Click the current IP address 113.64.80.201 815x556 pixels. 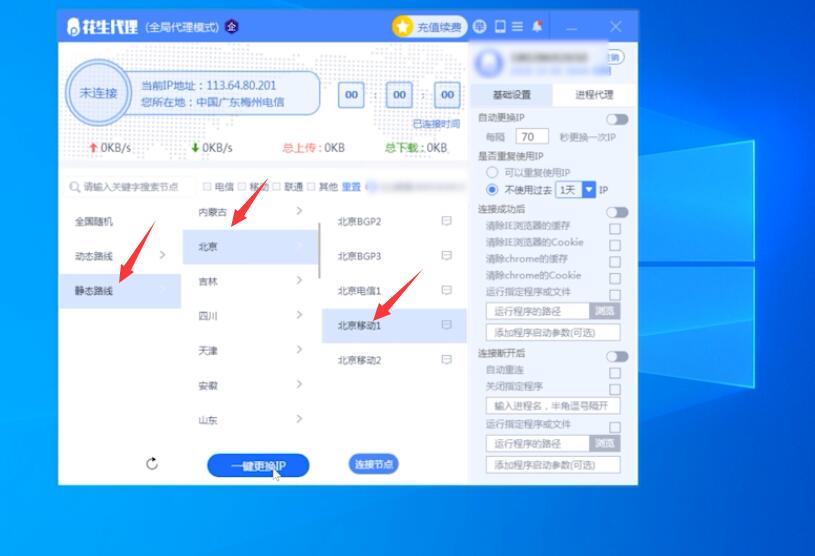tap(241, 85)
